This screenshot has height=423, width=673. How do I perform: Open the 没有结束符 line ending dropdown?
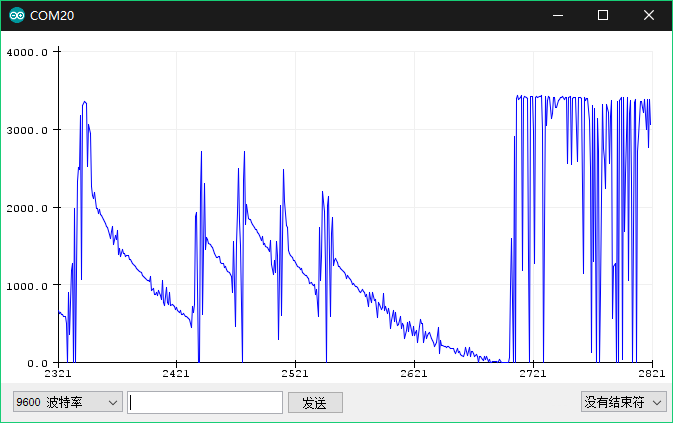[x=623, y=402]
